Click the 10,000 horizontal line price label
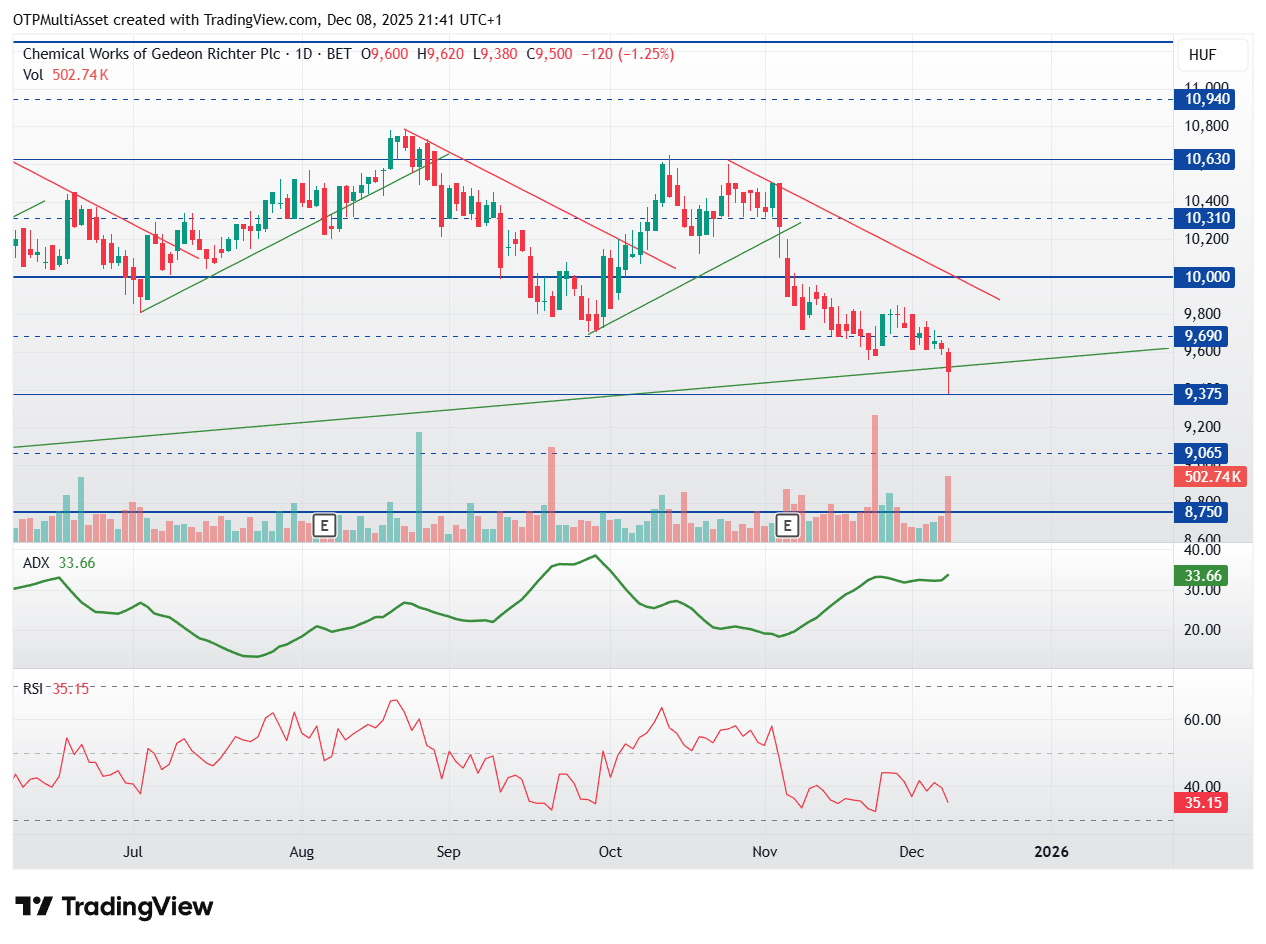Screen dimensions: 1266x944 click(1207, 277)
